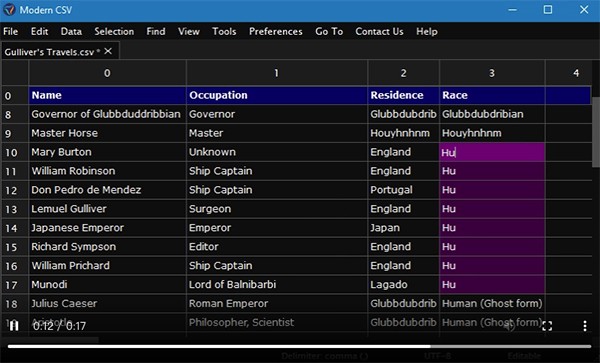Viewport: 600px width, 363px height.
Task: Click the Race header cell
Action: [x=492, y=95]
